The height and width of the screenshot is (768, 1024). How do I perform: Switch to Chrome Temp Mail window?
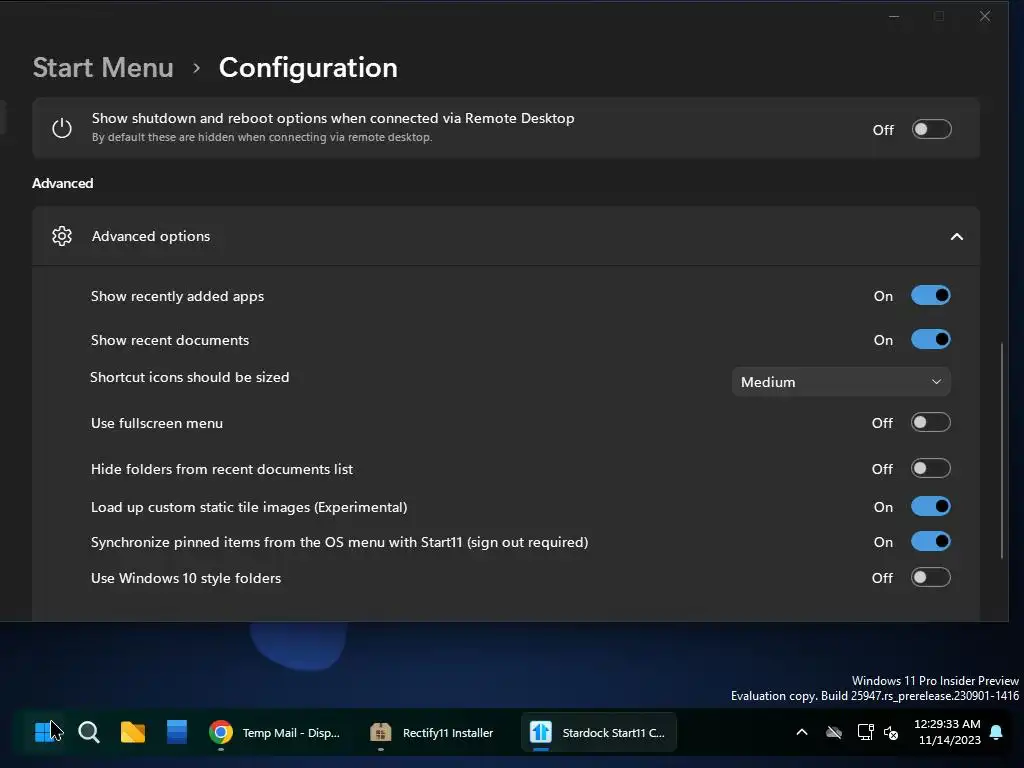click(275, 733)
